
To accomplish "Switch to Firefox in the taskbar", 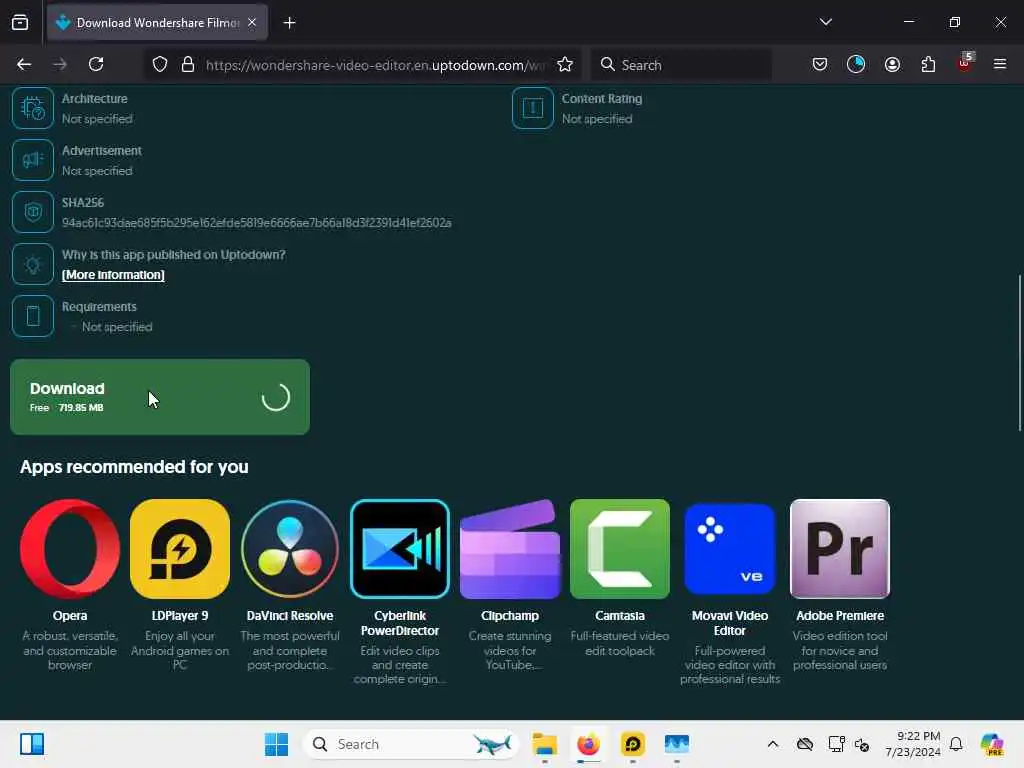I will click(x=588, y=744).
